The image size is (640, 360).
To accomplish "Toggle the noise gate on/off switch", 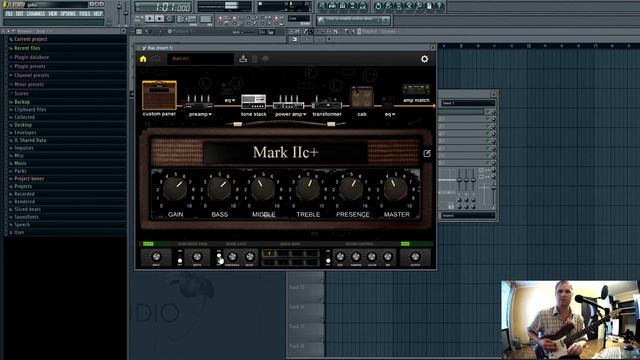I will (219, 258).
